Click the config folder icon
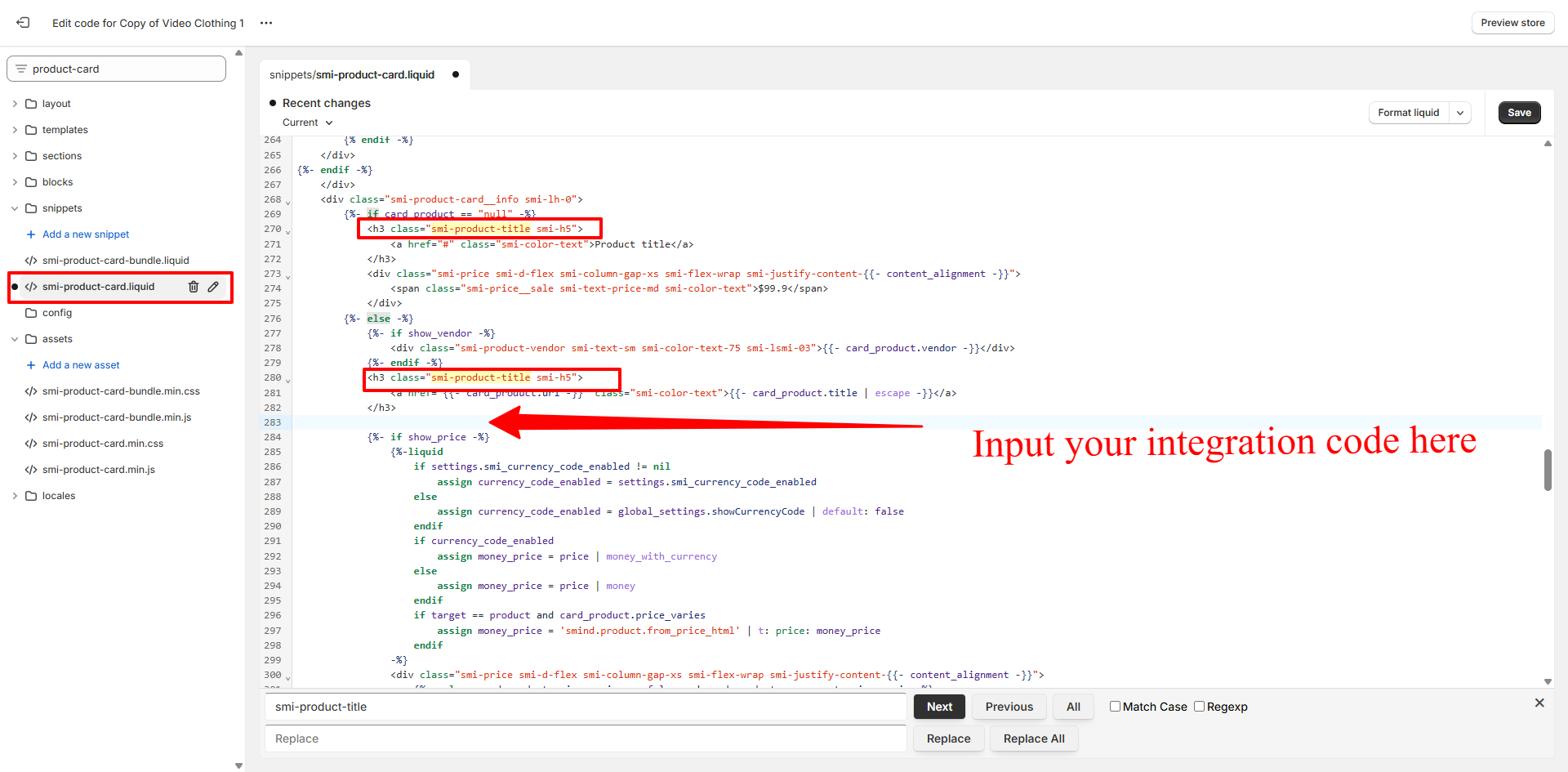Image resolution: width=1568 pixels, height=772 pixels. [31, 313]
